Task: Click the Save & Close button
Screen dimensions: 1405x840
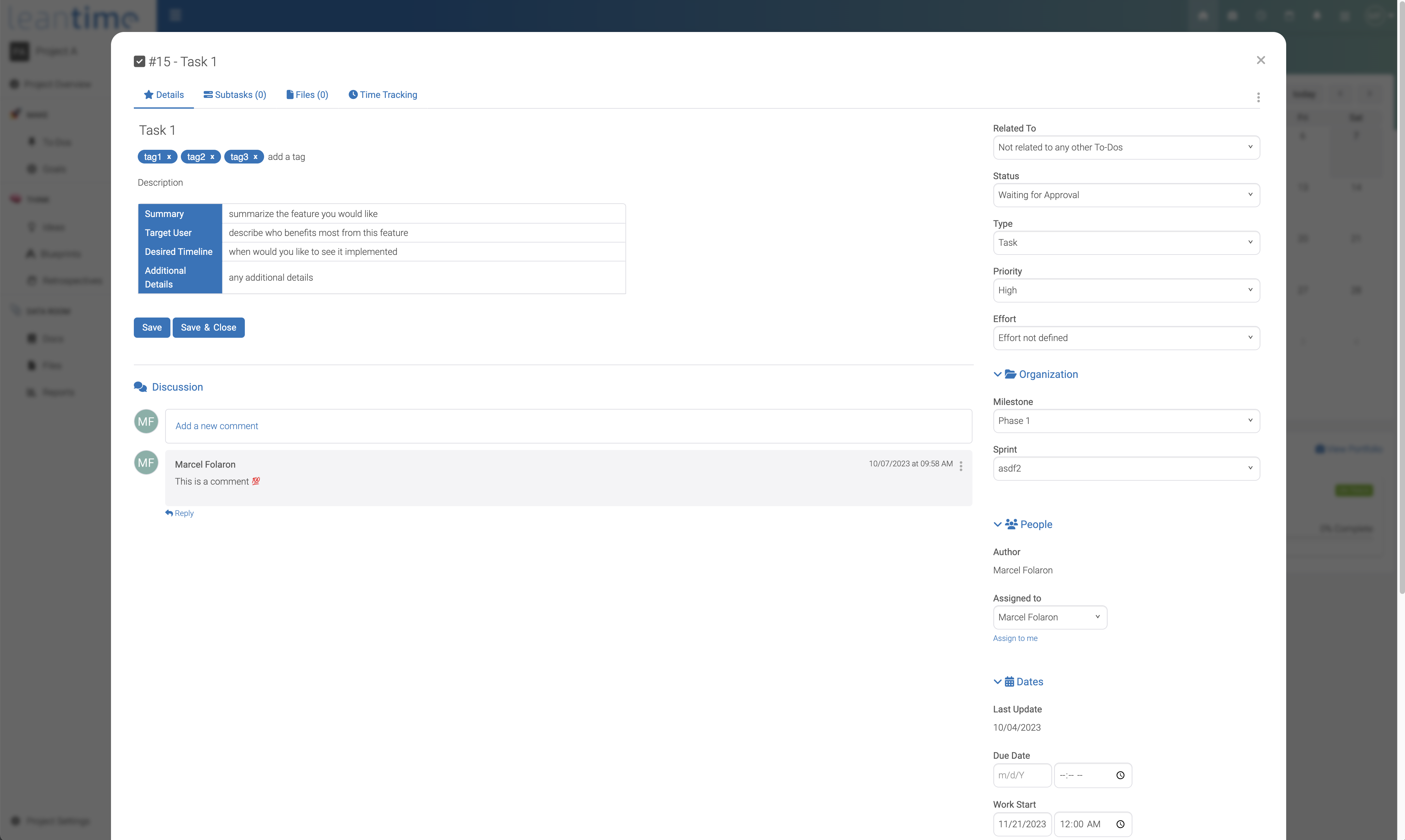Action: point(208,328)
